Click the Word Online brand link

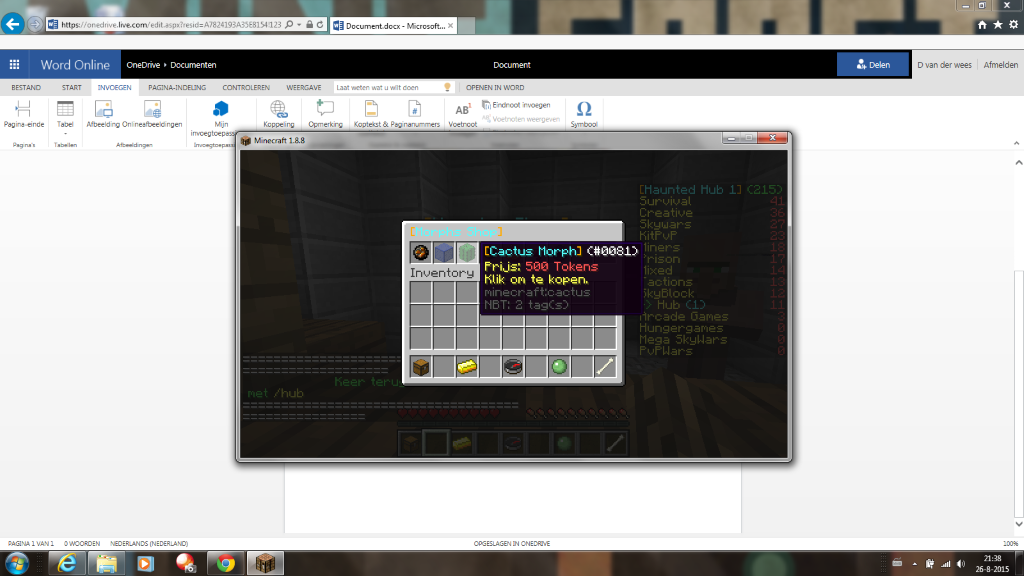(x=75, y=65)
